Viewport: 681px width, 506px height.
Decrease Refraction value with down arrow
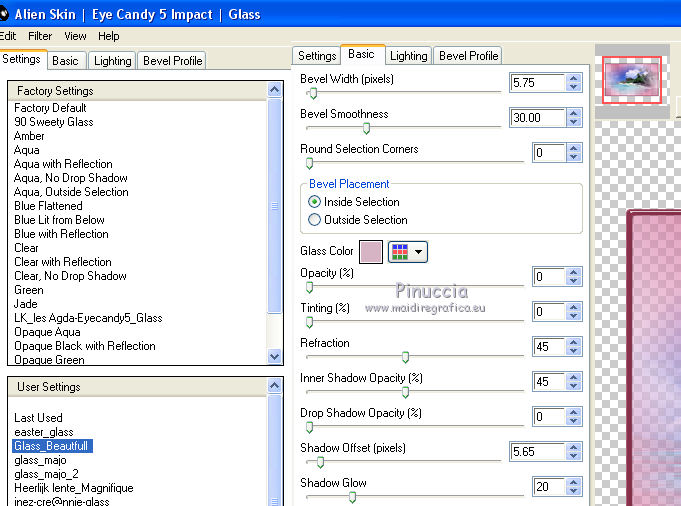574,351
